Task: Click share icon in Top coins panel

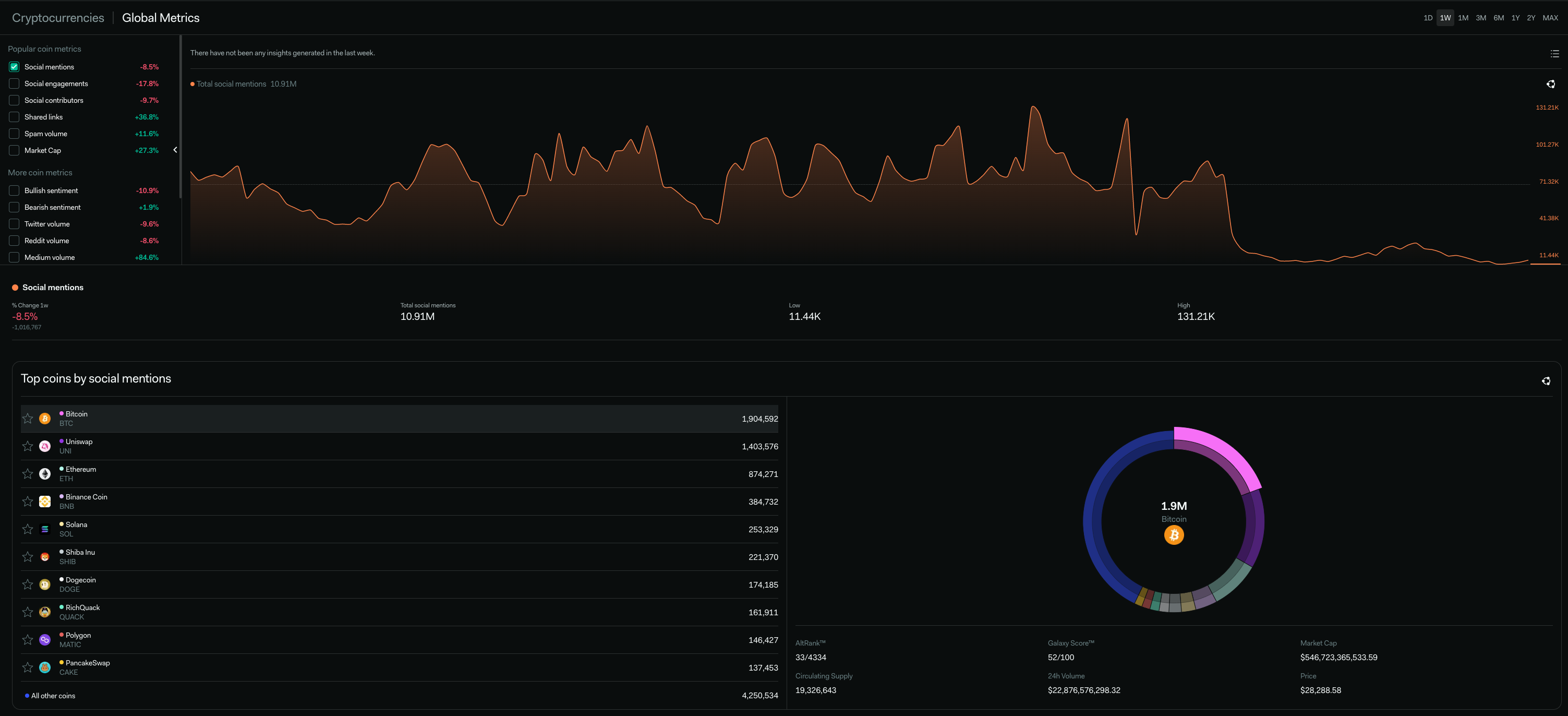Action: (1546, 381)
